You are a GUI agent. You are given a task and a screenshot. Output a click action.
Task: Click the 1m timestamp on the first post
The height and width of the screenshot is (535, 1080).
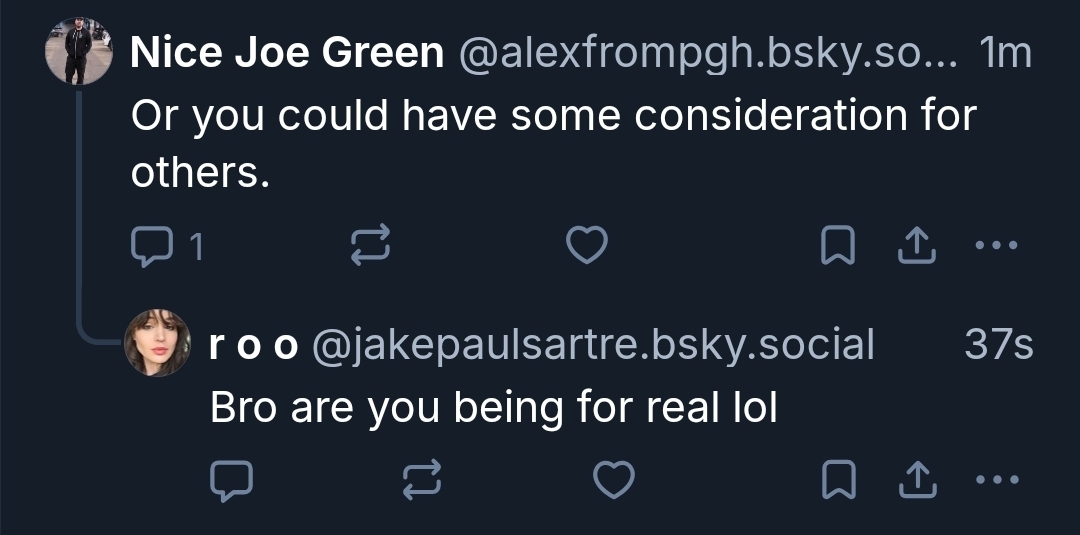(x=1006, y=54)
